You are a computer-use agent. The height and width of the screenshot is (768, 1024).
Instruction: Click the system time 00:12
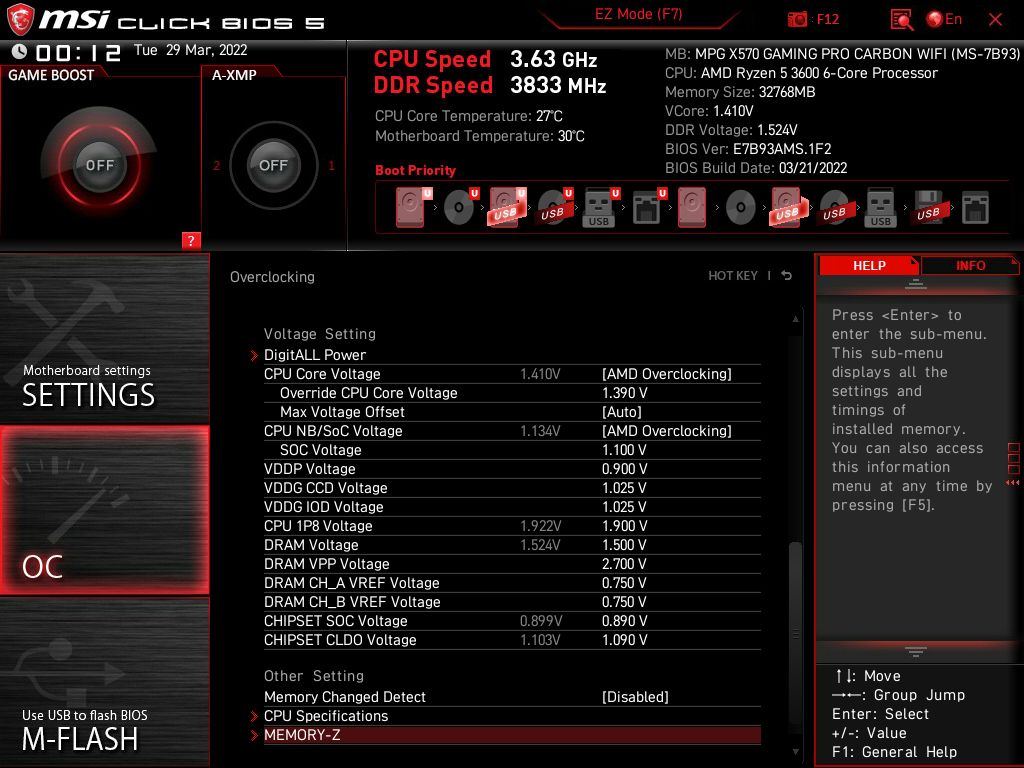[78, 52]
